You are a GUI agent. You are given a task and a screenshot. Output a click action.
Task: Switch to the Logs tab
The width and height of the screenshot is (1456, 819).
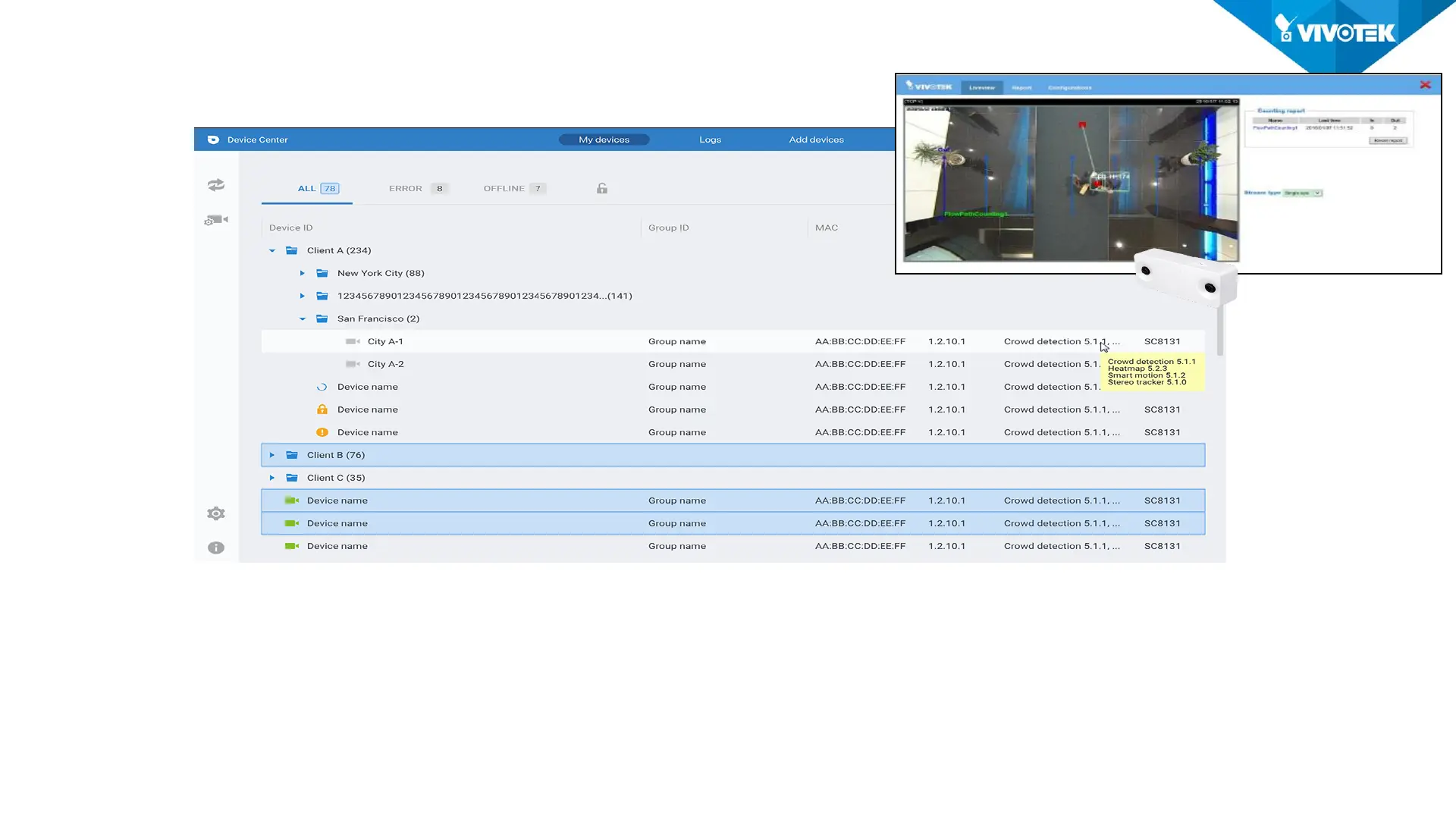pyautogui.click(x=710, y=140)
